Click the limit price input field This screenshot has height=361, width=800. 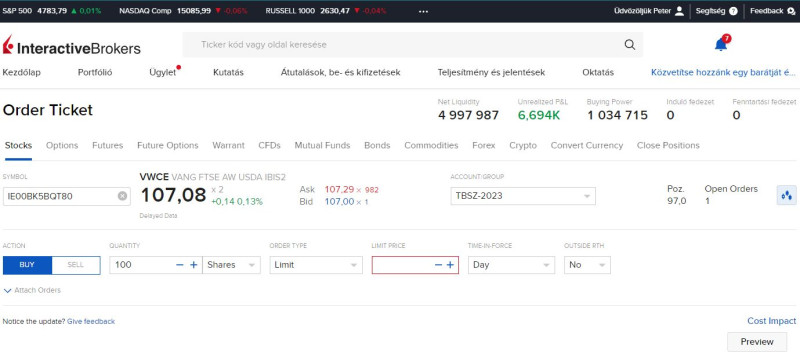tap(415, 265)
